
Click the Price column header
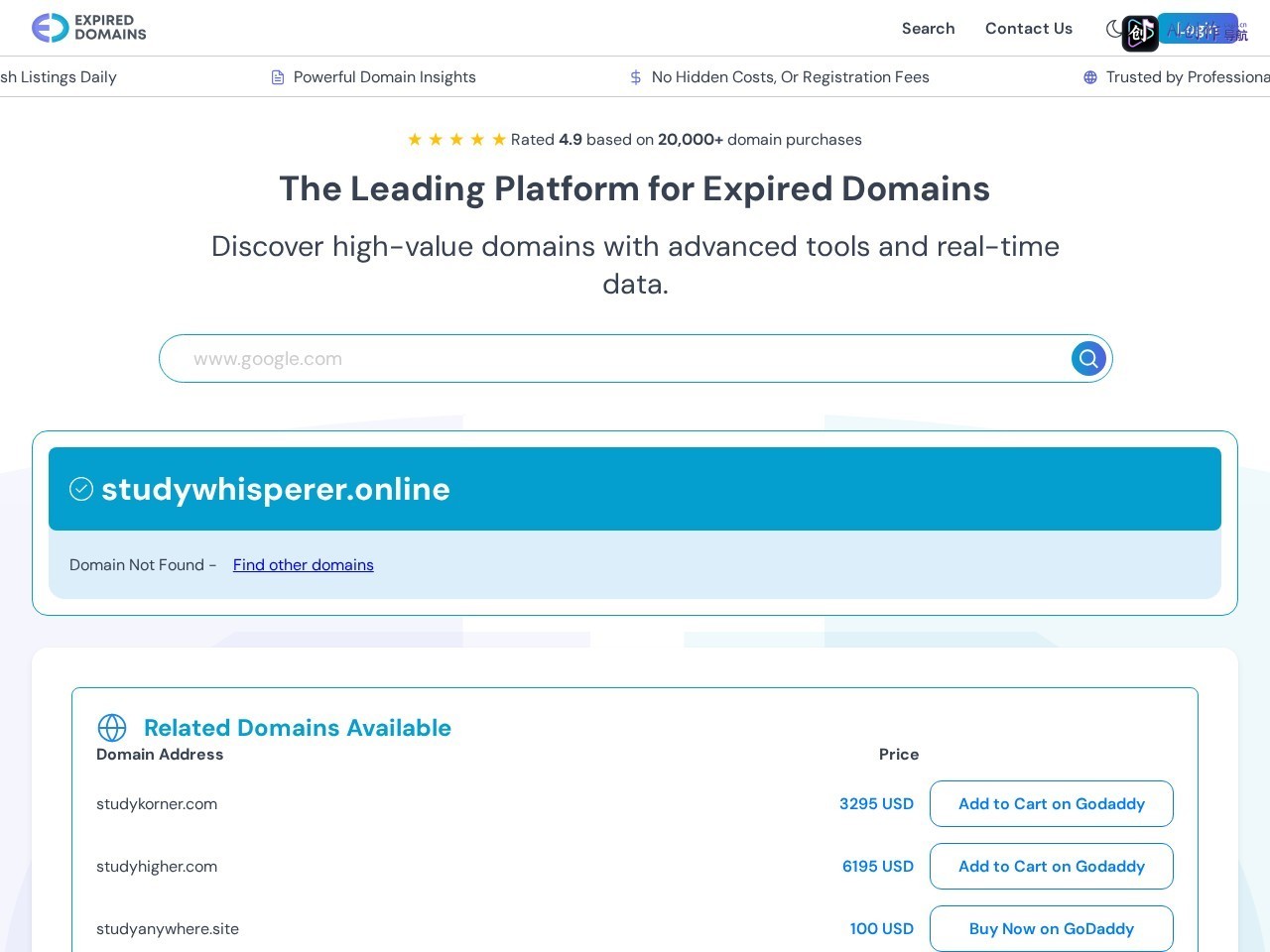(x=899, y=755)
